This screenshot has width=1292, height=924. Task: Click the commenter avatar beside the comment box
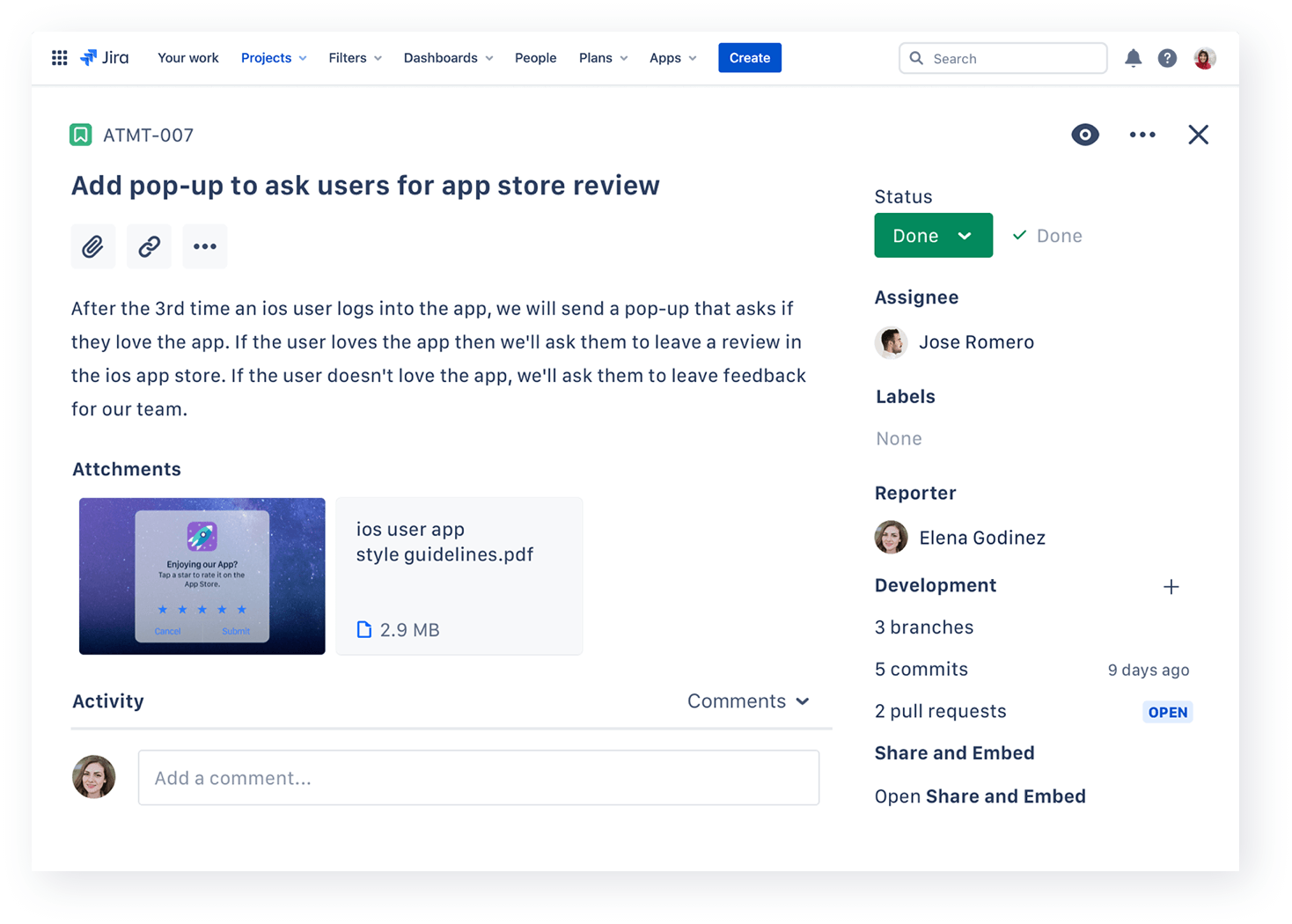94,777
